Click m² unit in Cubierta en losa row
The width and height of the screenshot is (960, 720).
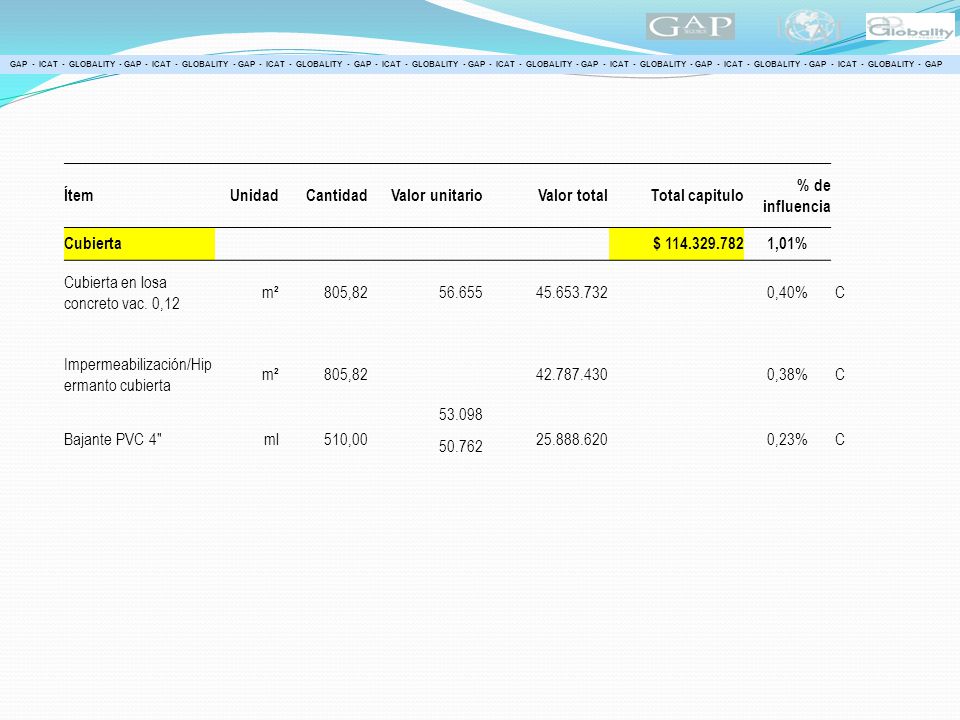coord(270,293)
